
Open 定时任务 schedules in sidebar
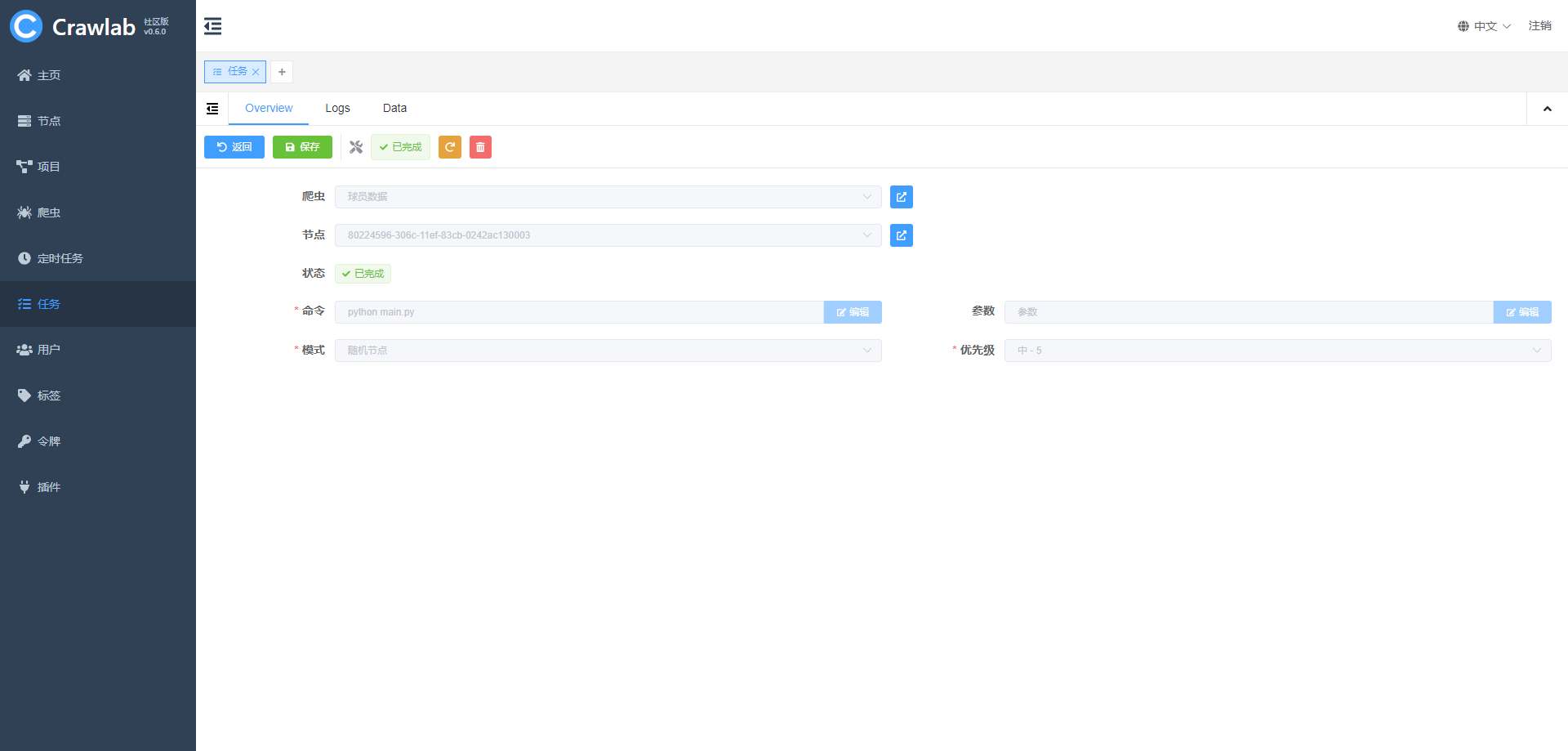coord(98,258)
